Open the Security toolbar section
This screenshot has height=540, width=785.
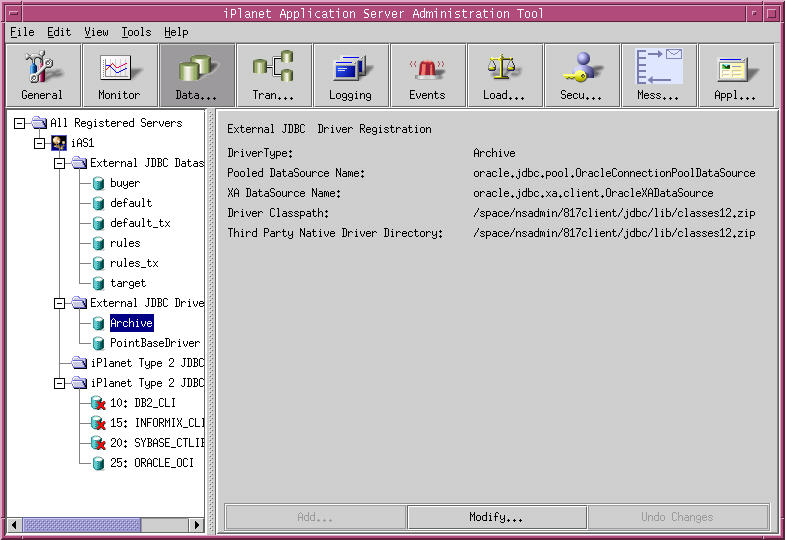(582, 75)
